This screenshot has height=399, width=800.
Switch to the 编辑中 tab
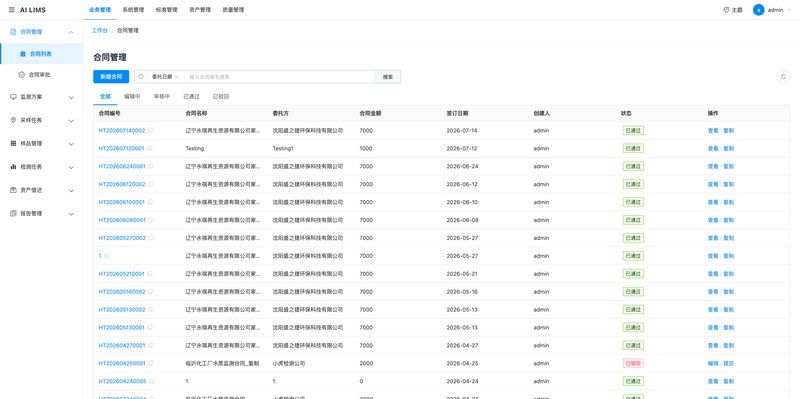pyautogui.click(x=132, y=96)
